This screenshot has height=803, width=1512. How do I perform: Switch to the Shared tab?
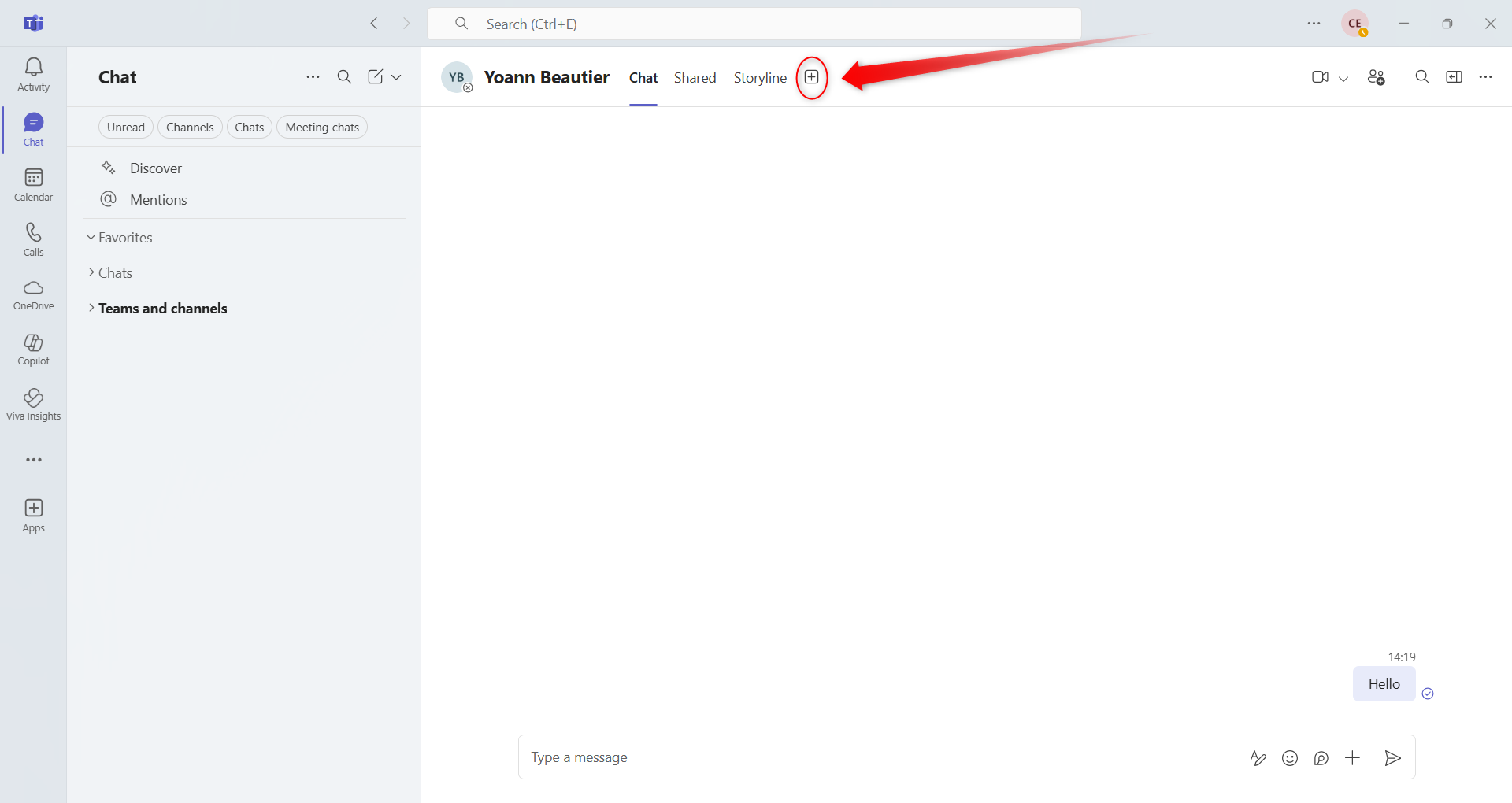[695, 78]
